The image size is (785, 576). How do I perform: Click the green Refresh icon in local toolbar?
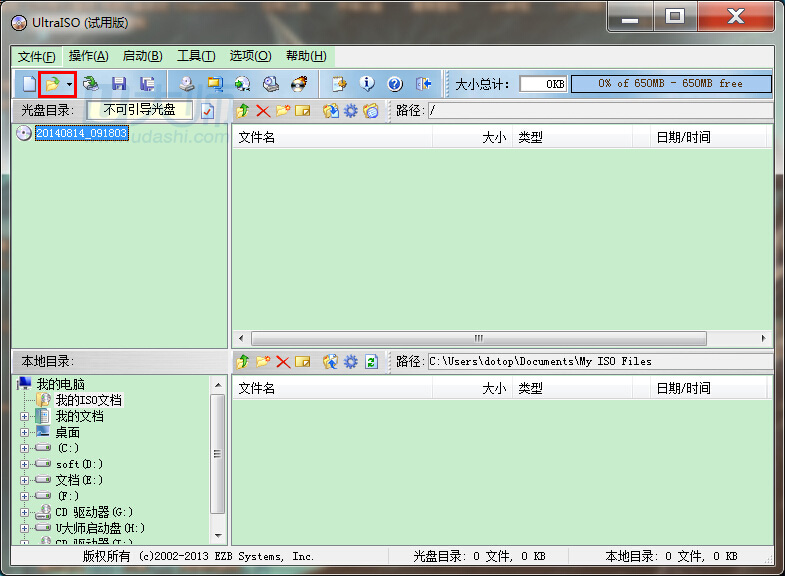tap(371, 361)
